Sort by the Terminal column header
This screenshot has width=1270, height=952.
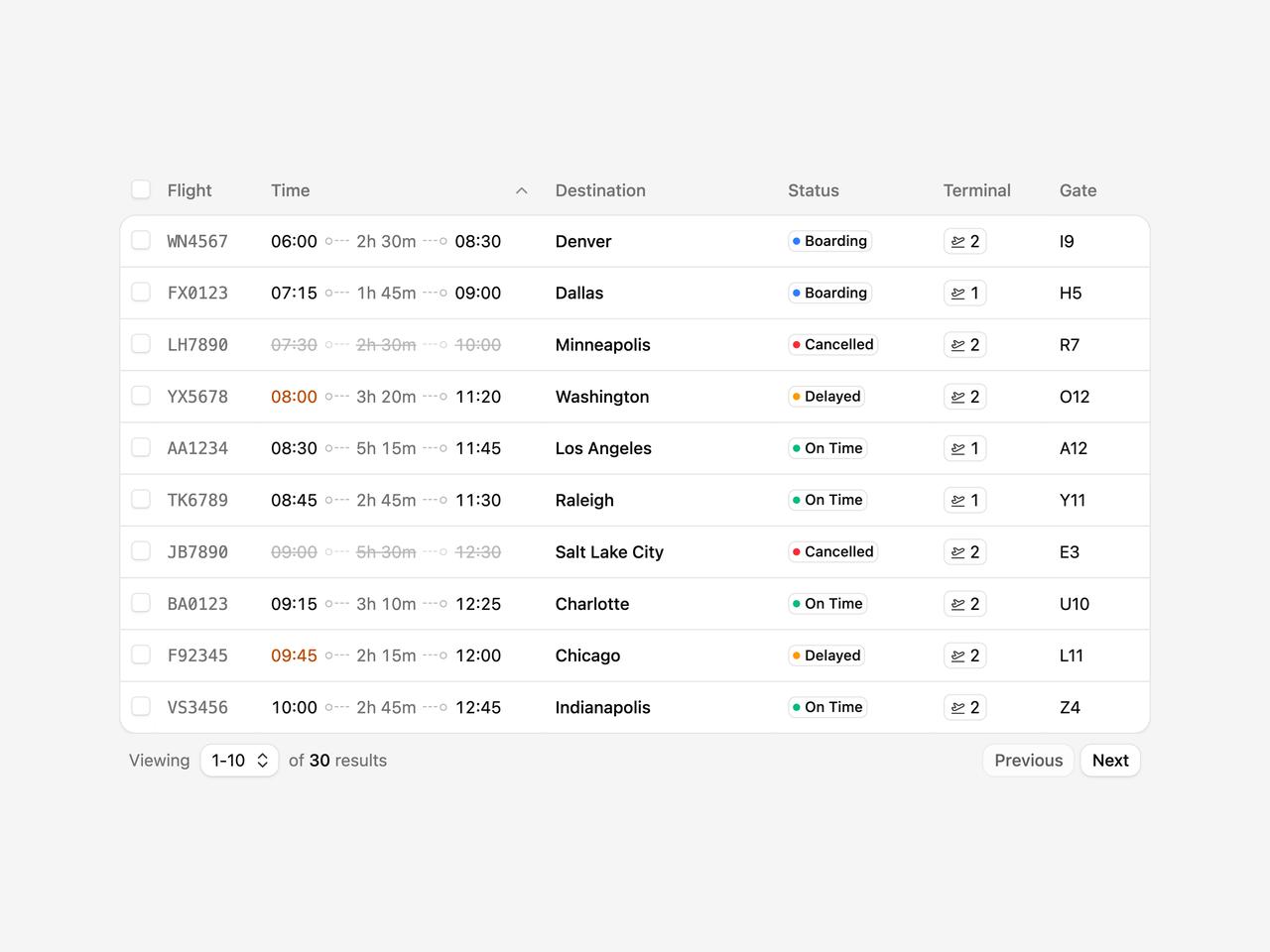coord(977,190)
